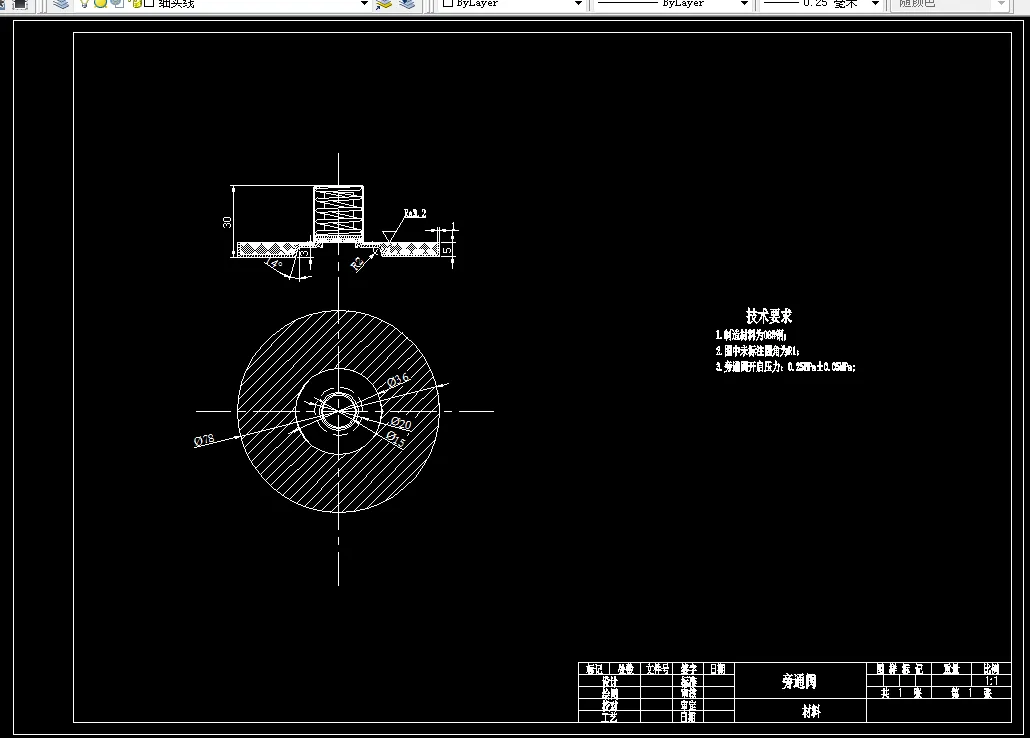Viewport: 1030px width, 738px height.
Task: Select the Ø15 diameter dimension
Action: [395, 439]
